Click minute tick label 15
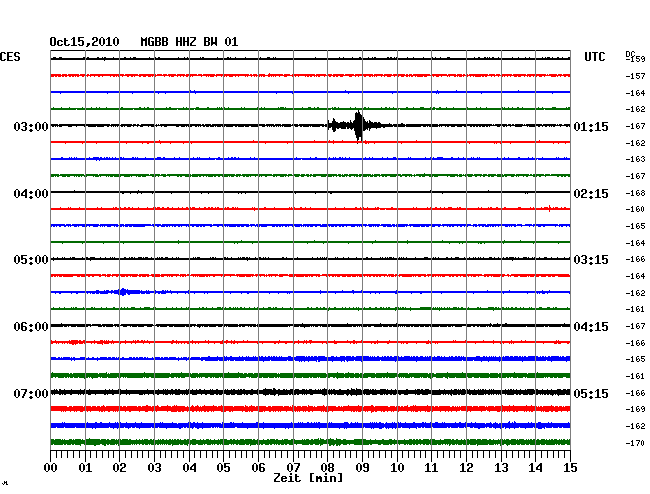 [570, 468]
